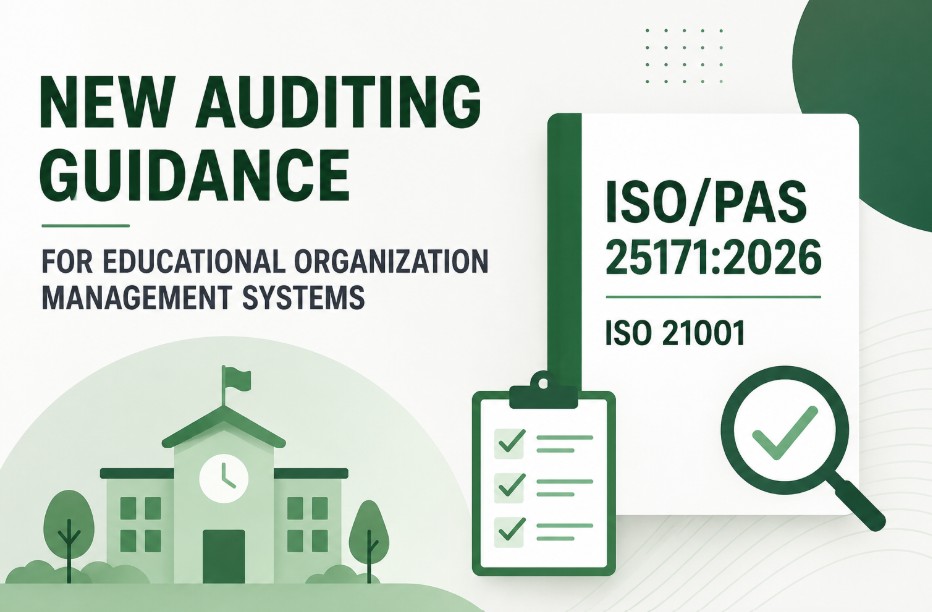Click the tree right of the school

point(369,539)
